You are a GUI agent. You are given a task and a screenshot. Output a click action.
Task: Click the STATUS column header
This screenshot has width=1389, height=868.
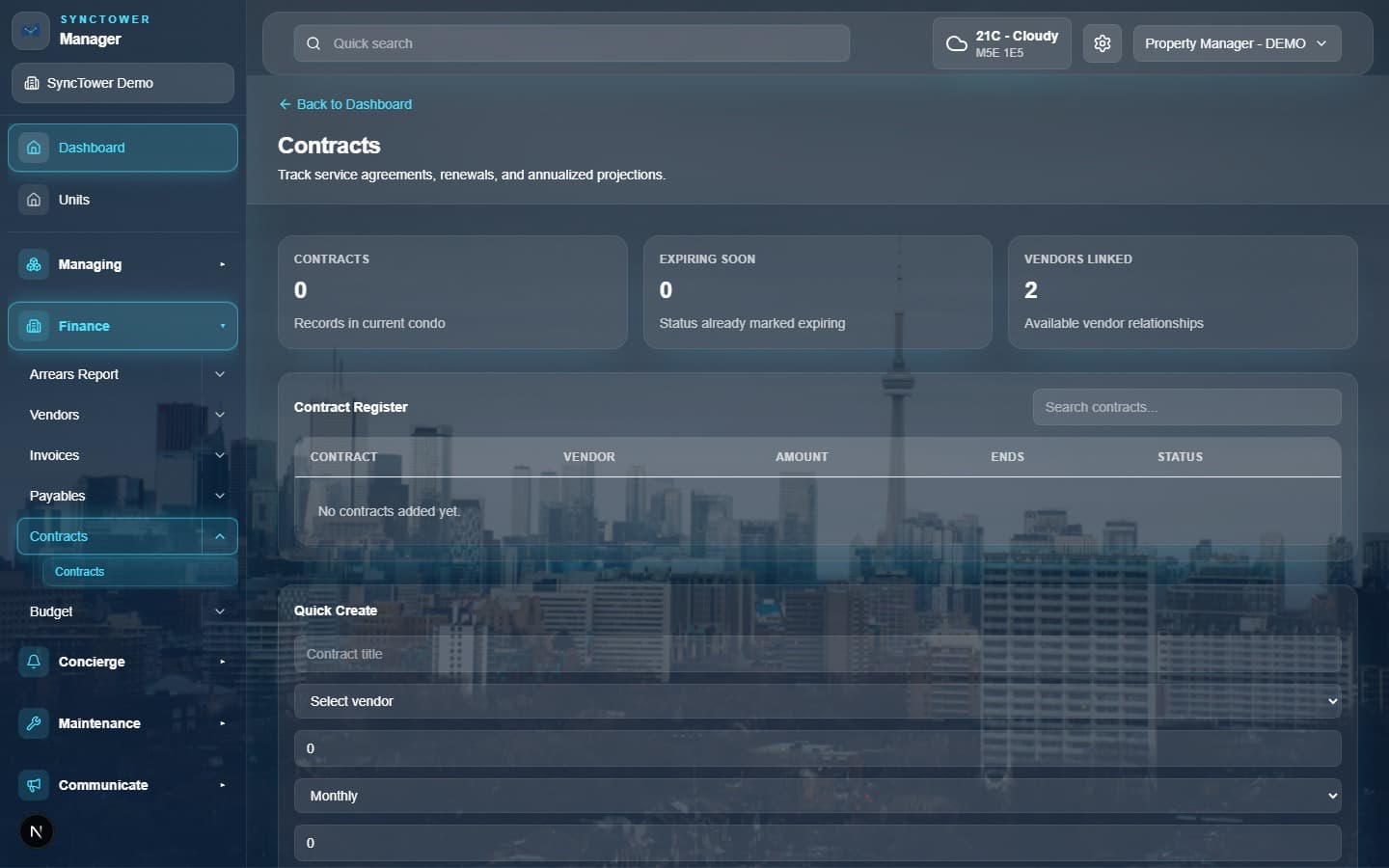pos(1180,457)
